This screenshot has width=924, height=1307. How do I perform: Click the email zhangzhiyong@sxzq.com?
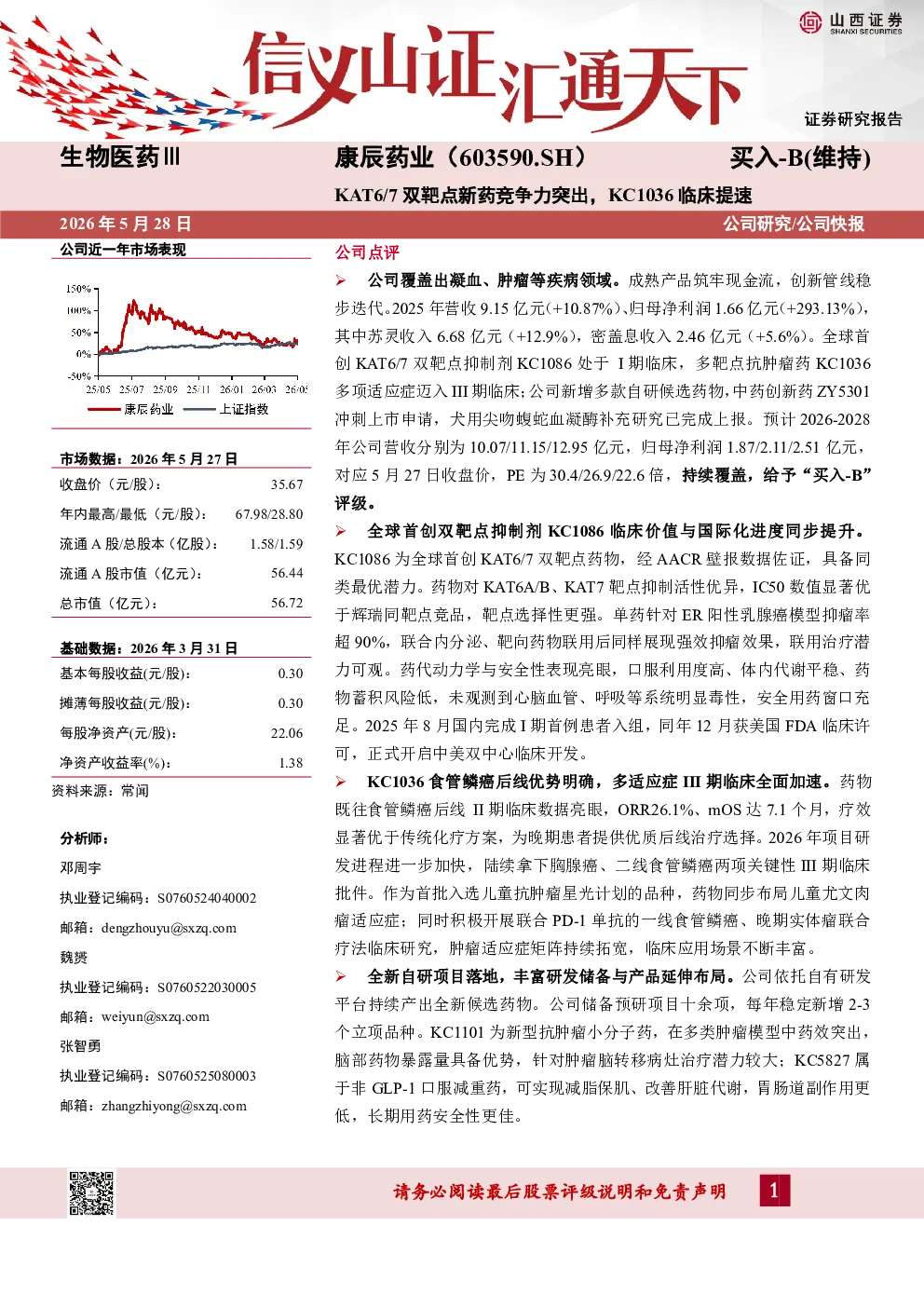pyautogui.click(x=173, y=1106)
